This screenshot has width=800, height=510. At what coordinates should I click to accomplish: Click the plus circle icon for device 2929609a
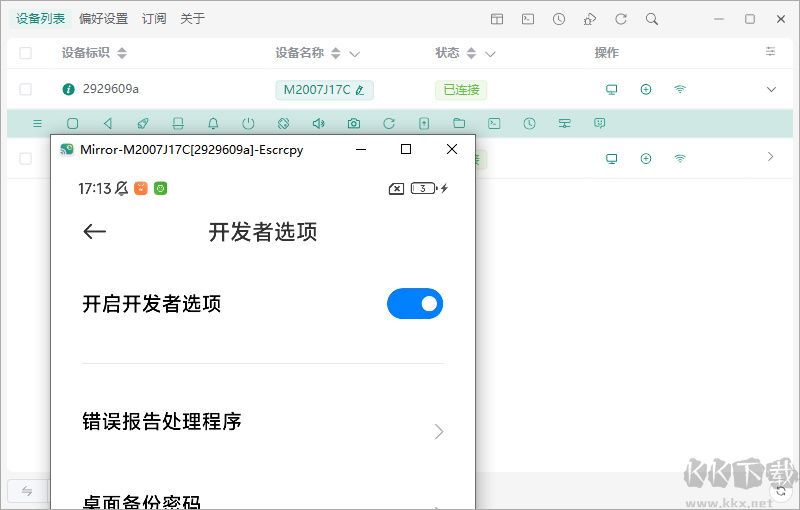pos(645,90)
